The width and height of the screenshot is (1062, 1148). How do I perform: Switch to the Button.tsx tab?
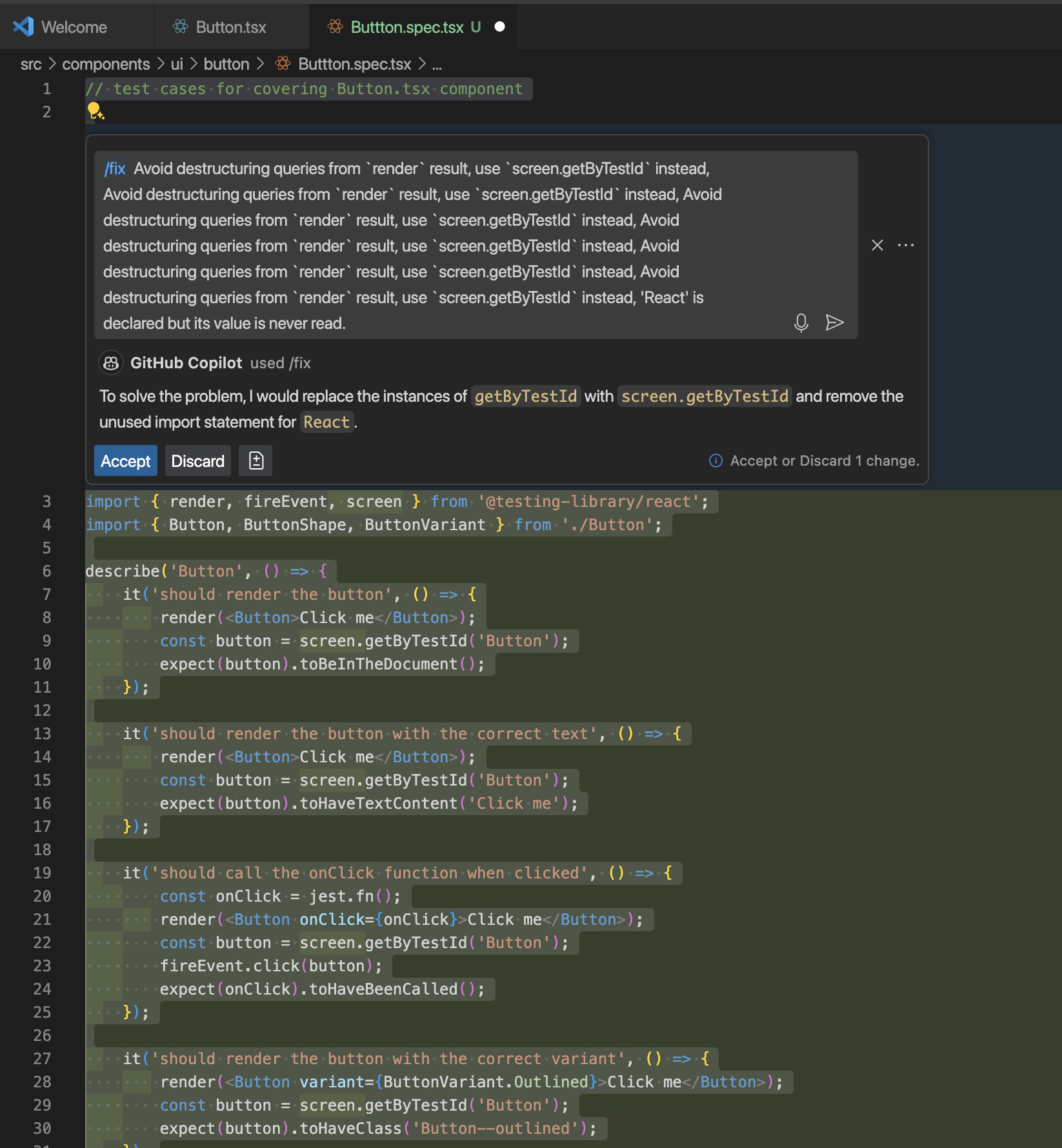point(230,27)
